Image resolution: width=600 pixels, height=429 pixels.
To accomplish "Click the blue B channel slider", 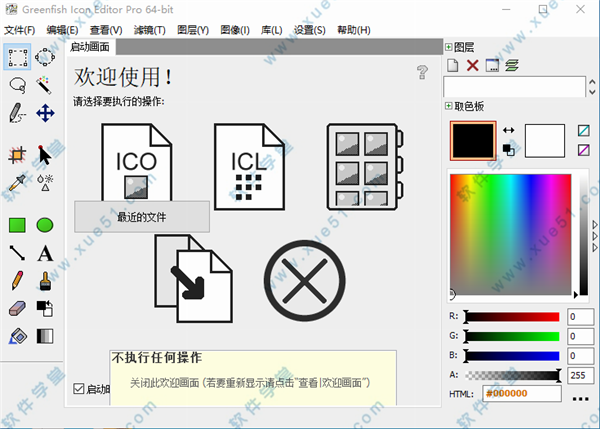I will 512,356.
